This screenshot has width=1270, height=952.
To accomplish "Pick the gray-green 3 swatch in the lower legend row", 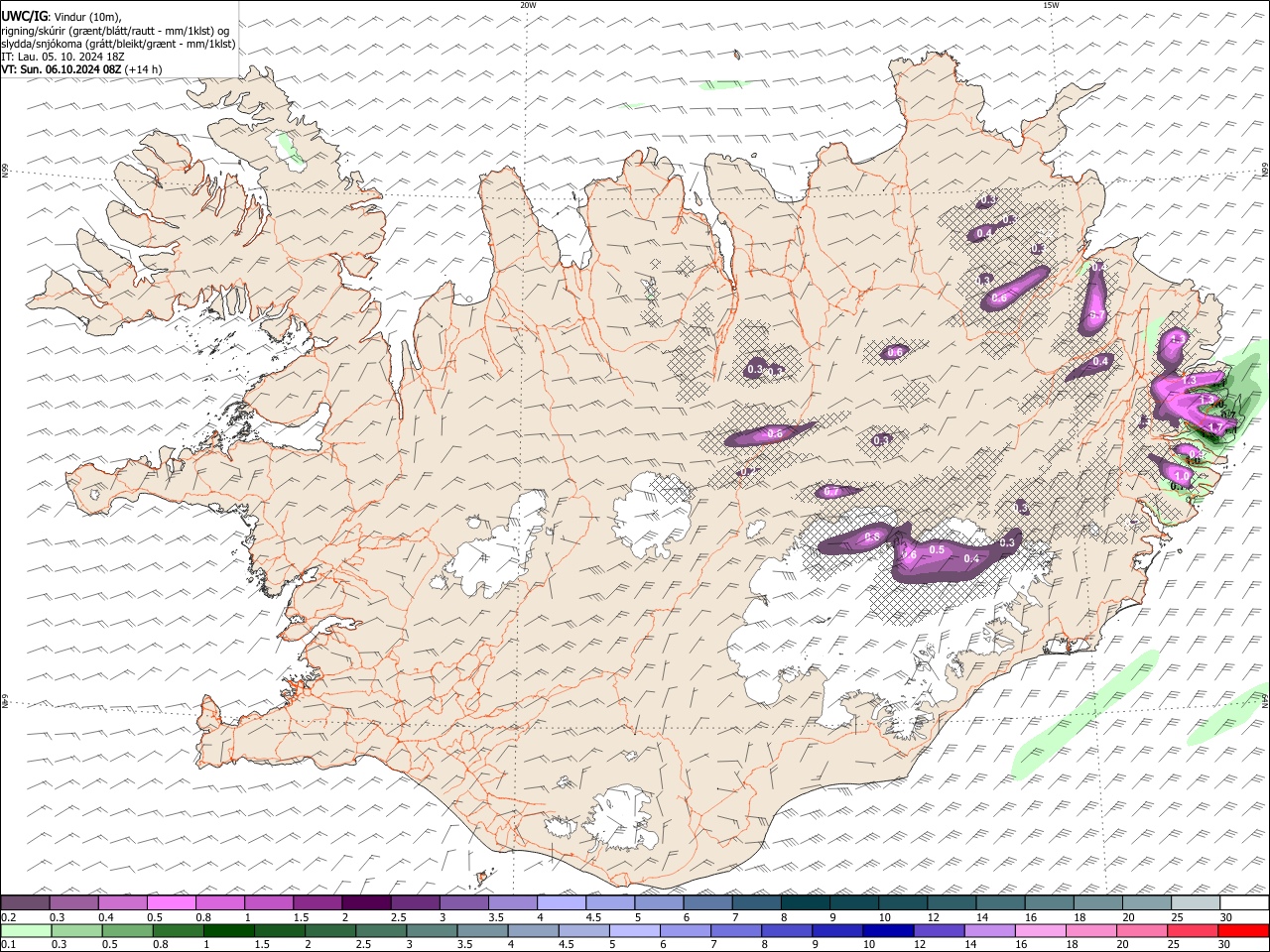I will click(x=432, y=931).
